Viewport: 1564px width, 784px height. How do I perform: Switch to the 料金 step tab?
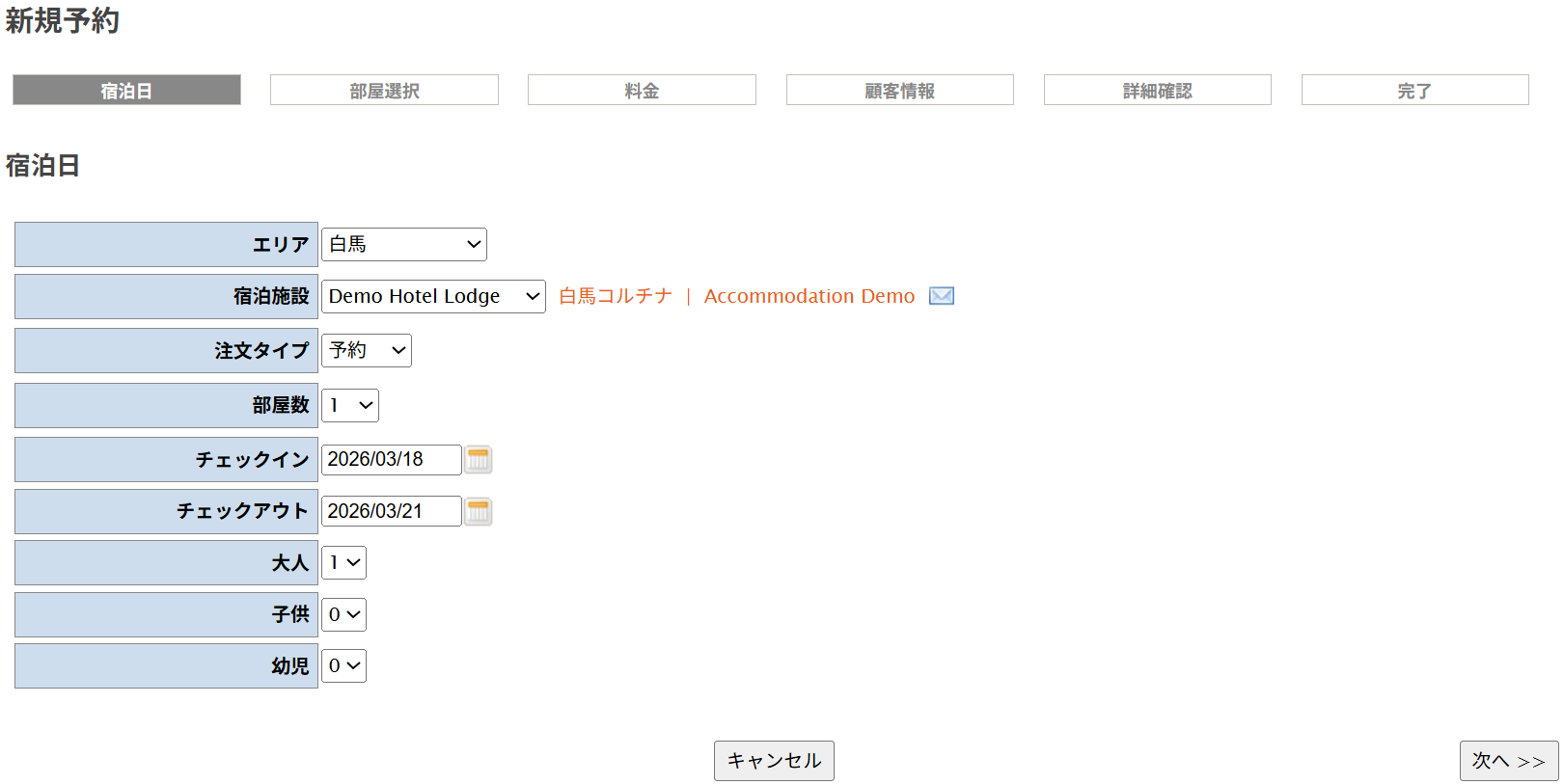[642, 91]
